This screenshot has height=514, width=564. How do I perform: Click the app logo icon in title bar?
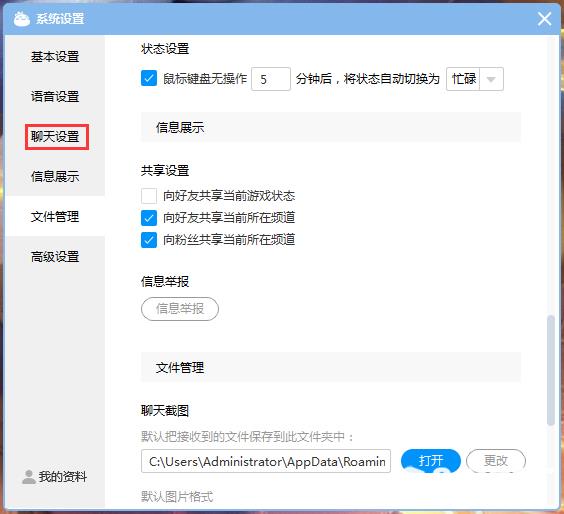[x=22, y=18]
